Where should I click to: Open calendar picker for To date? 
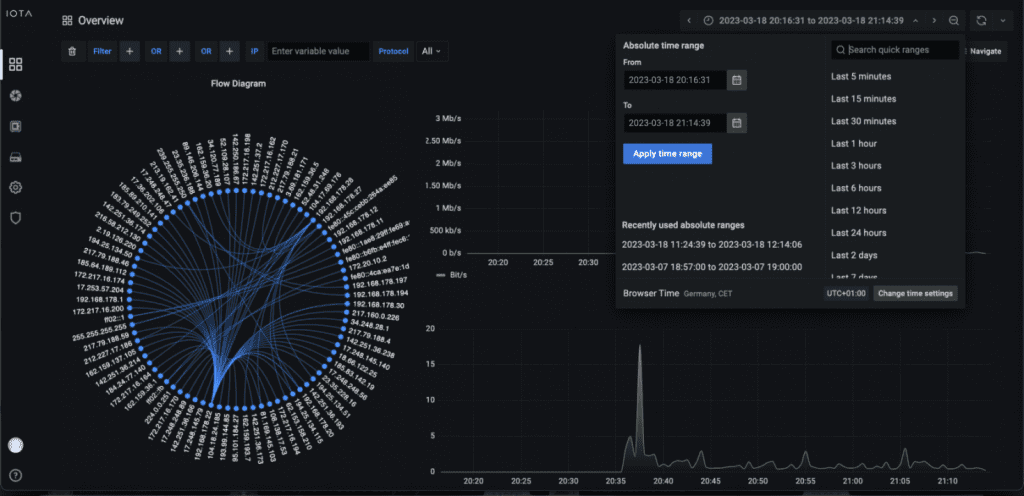tap(736, 123)
